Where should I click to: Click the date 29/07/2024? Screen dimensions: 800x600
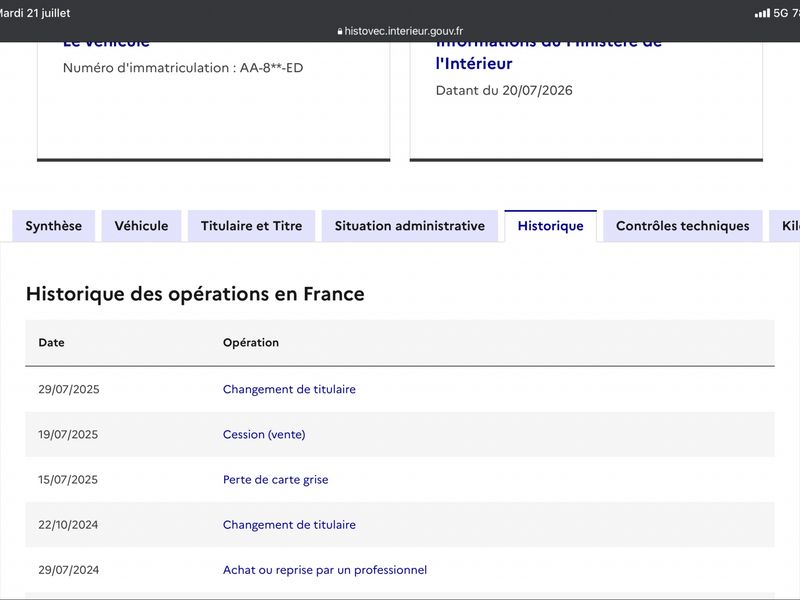point(69,570)
